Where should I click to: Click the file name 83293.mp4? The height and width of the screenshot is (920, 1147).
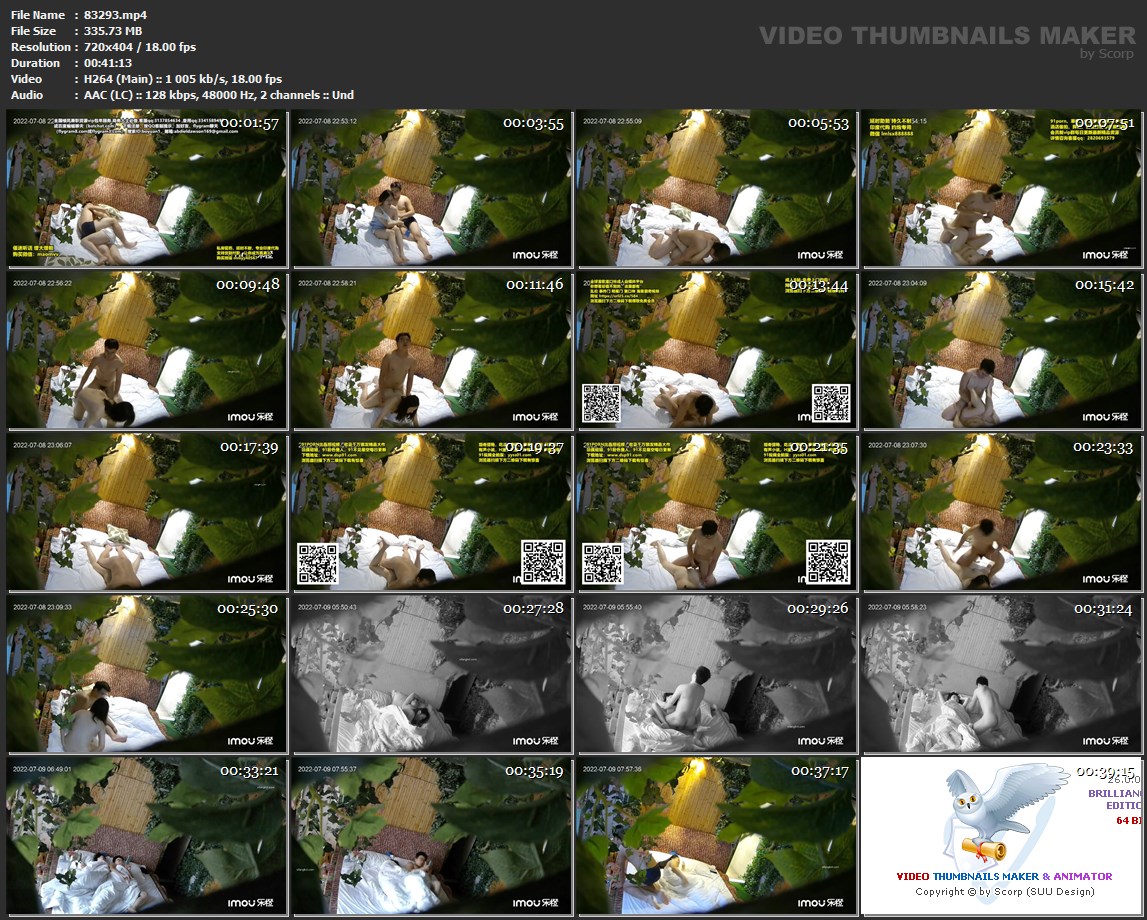pos(116,15)
